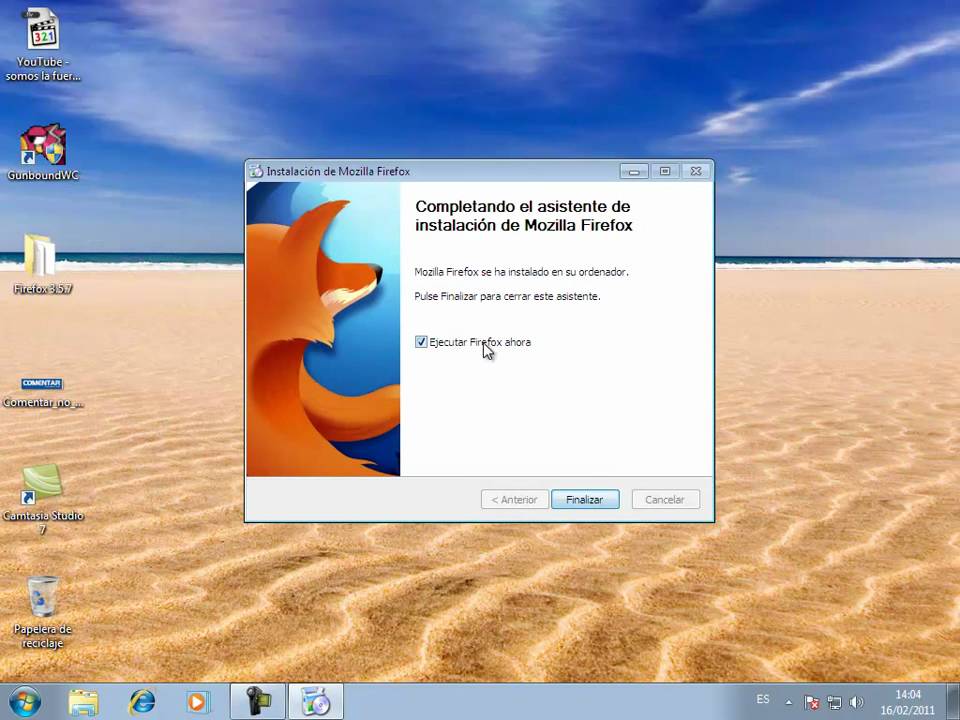Select the Comentar_no desktop icon
This screenshot has height=720, width=960.
pos(42,392)
